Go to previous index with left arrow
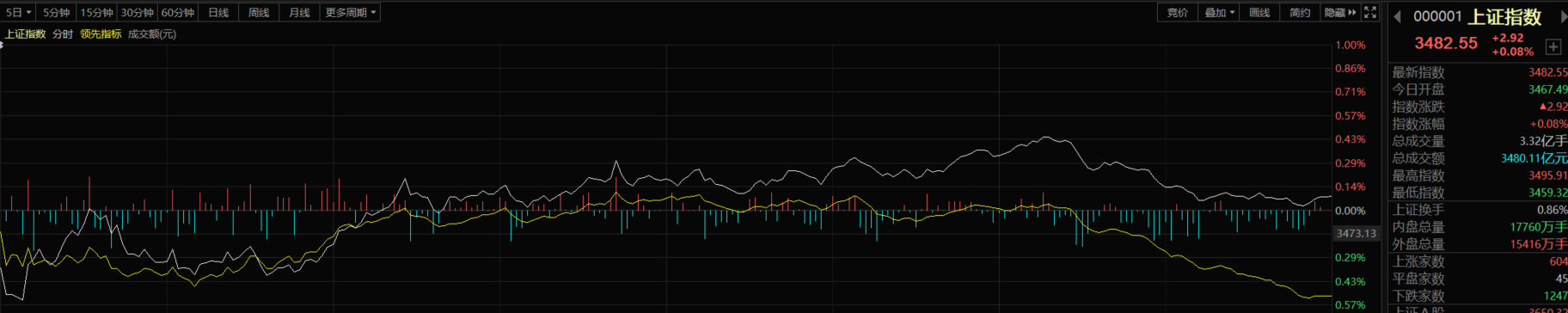 pyautogui.click(x=1398, y=16)
